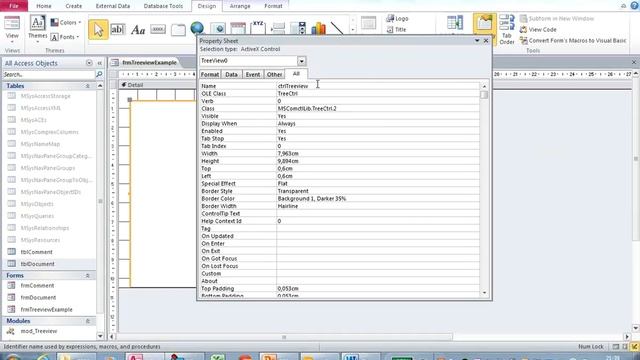Switch to the External Data tab
640x360 pixels.
[113, 6]
